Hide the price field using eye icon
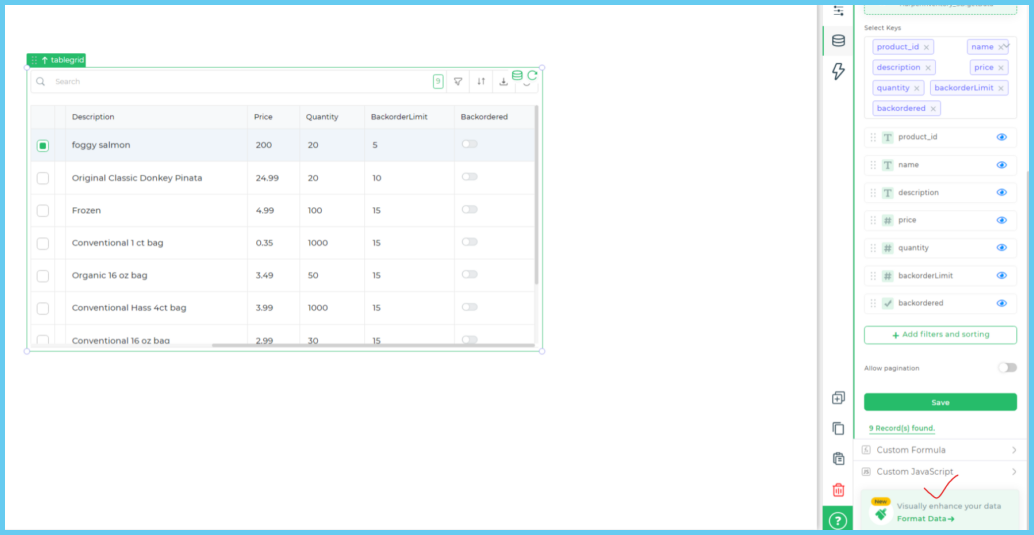This screenshot has height=535, width=1034. click(x=1001, y=220)
